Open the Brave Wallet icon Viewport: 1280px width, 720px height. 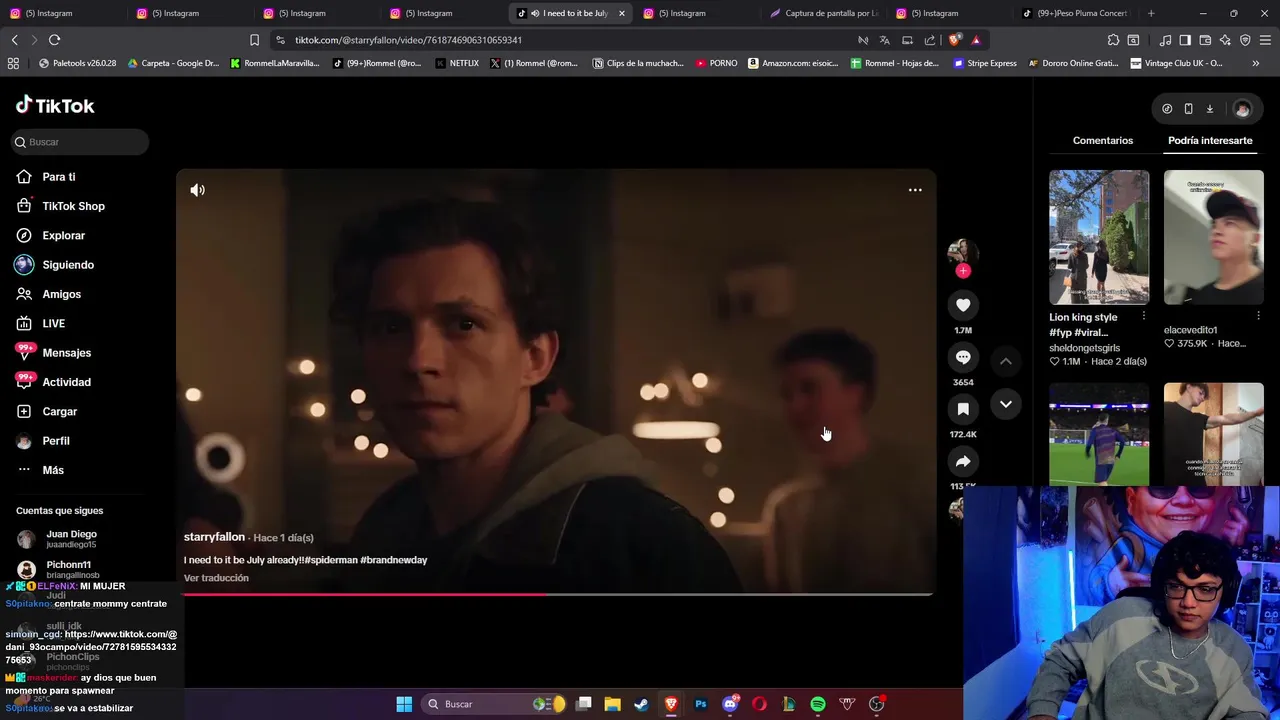click(x=1205, y=40)
